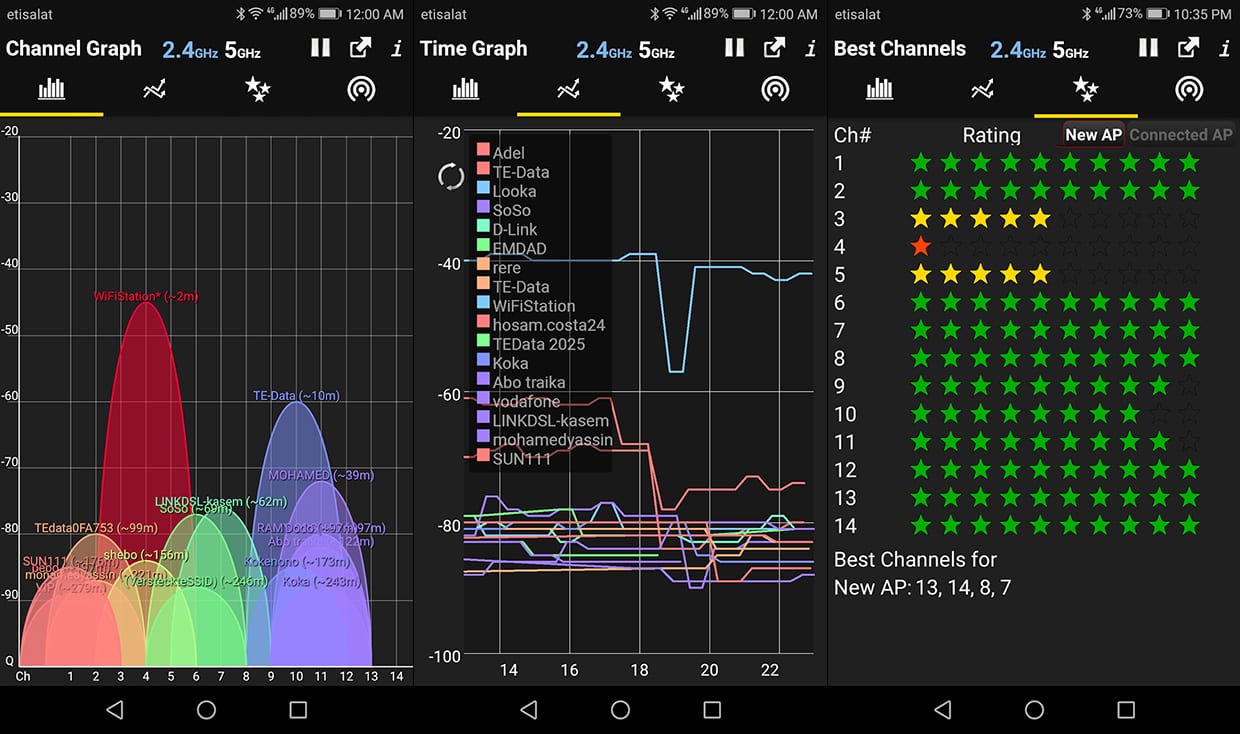1240x734 pixels.
Task: Tap Back navigation button under Channel Graph
Action: (x=114, y=710)
